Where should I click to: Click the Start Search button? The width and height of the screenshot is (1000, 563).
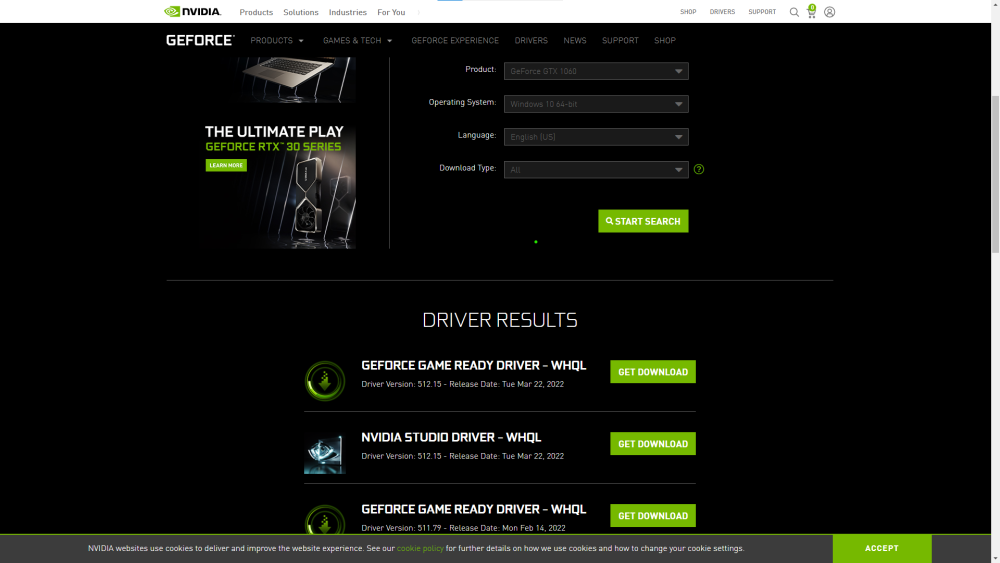point(643,221)
